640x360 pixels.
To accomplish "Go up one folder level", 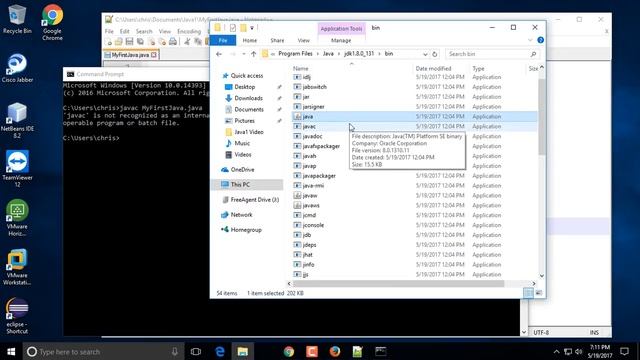I will click(253, 54).
